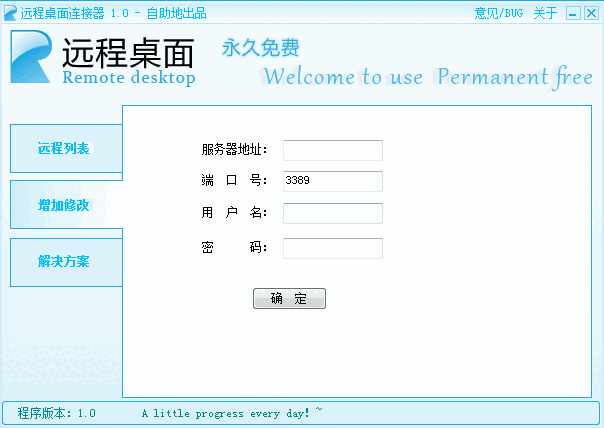Image resolution: width=604 pixels, height=428 pixels.
Task: Click the 密码 input field
Action: 333,248
